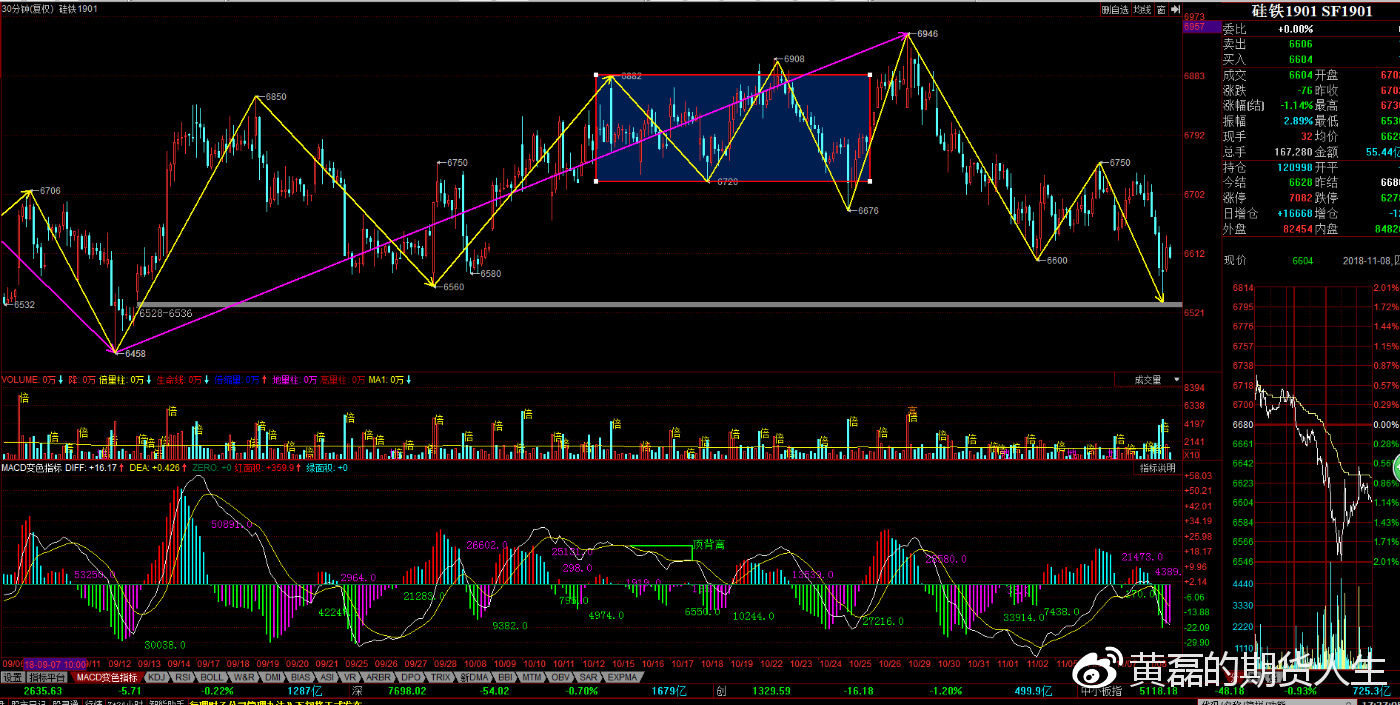Click the 6458 low price label
This screenshot has width=1400, height=705.
(133, 353)
